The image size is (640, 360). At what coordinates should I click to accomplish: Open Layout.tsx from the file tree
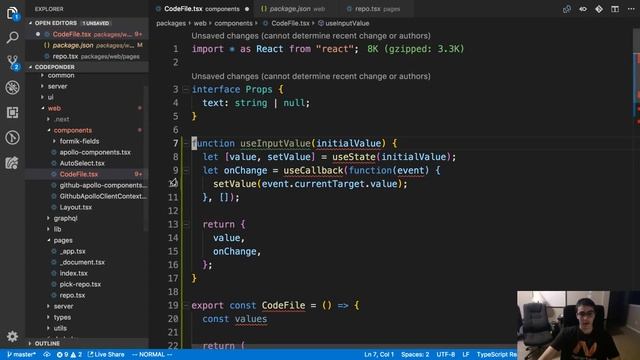[76, 207]
